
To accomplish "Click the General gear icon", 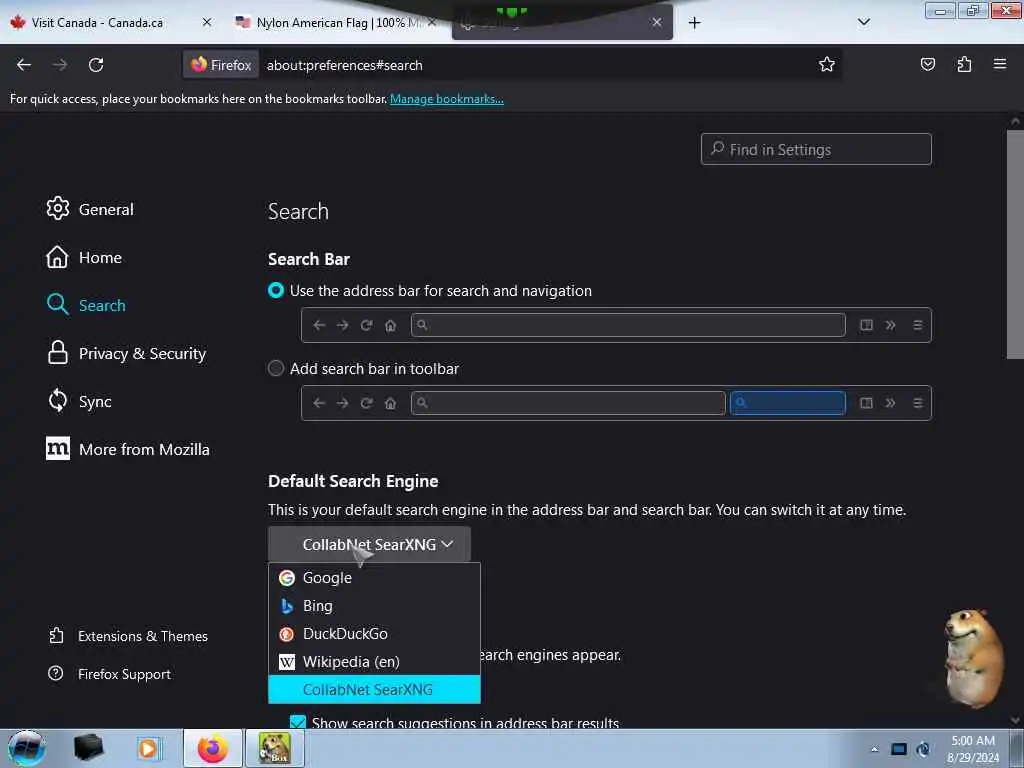I will 57,208.
